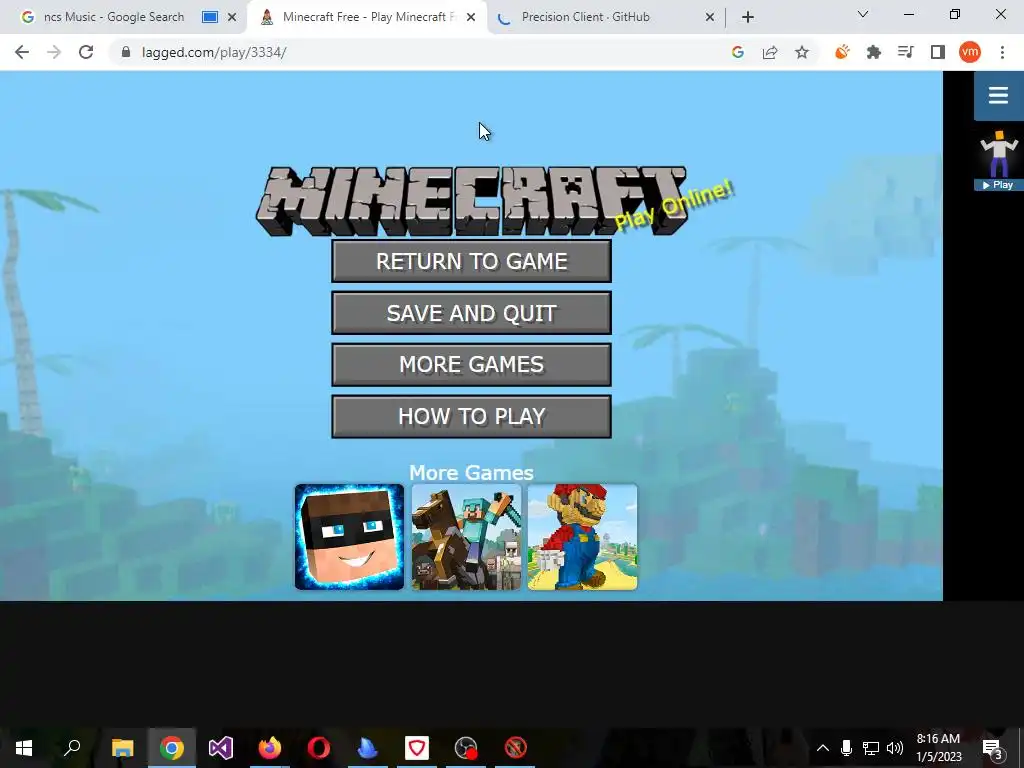Click How to Play button
The height and width of the screenshot is (768, 1024).
click(472, 416)
